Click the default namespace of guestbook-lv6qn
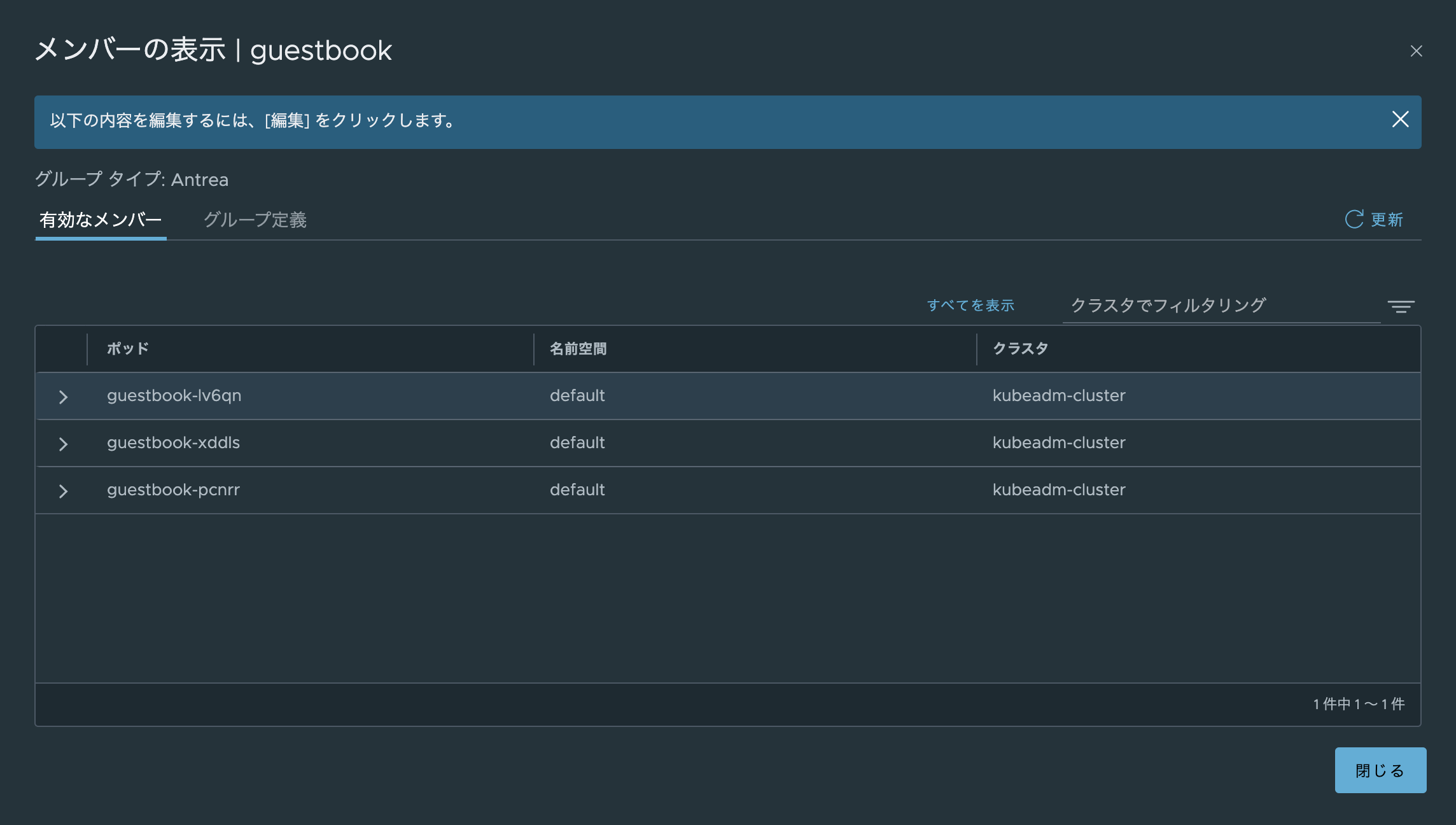Screen dimensions: 1456x825 pyautogui.click(x=577, y=396)
